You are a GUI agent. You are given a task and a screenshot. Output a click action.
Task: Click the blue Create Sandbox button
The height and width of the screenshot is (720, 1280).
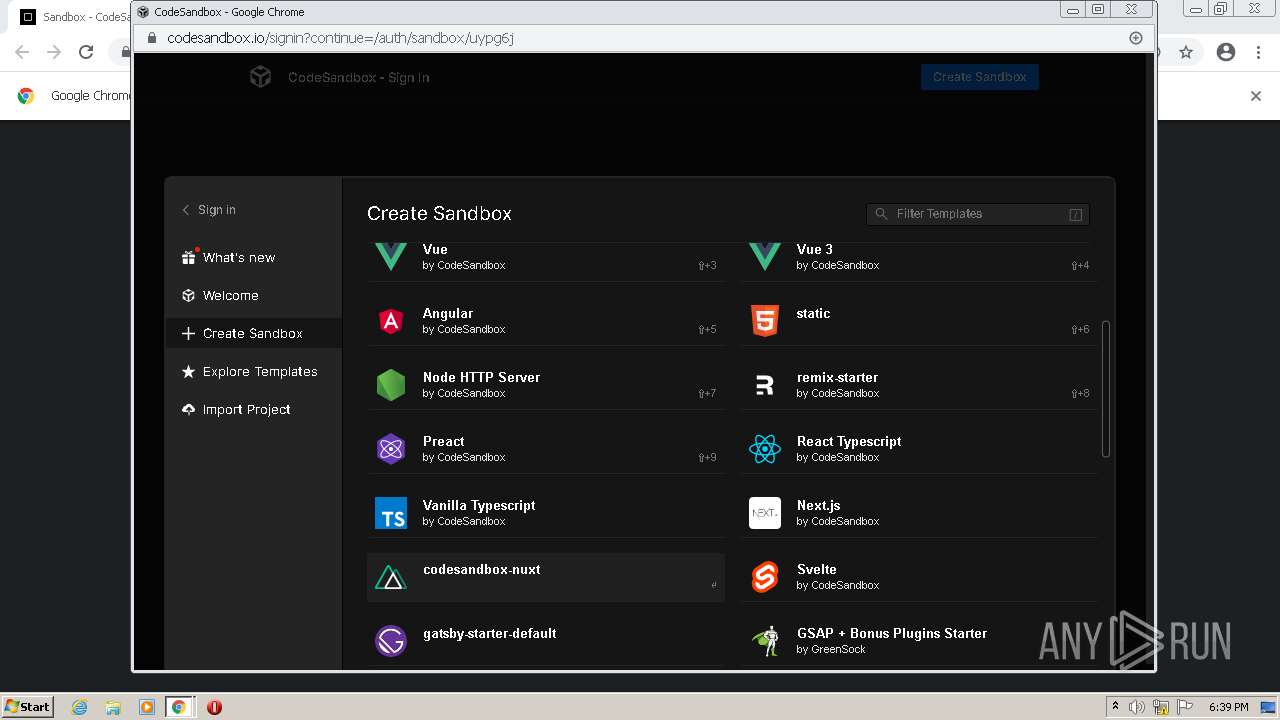pos(980,77)
